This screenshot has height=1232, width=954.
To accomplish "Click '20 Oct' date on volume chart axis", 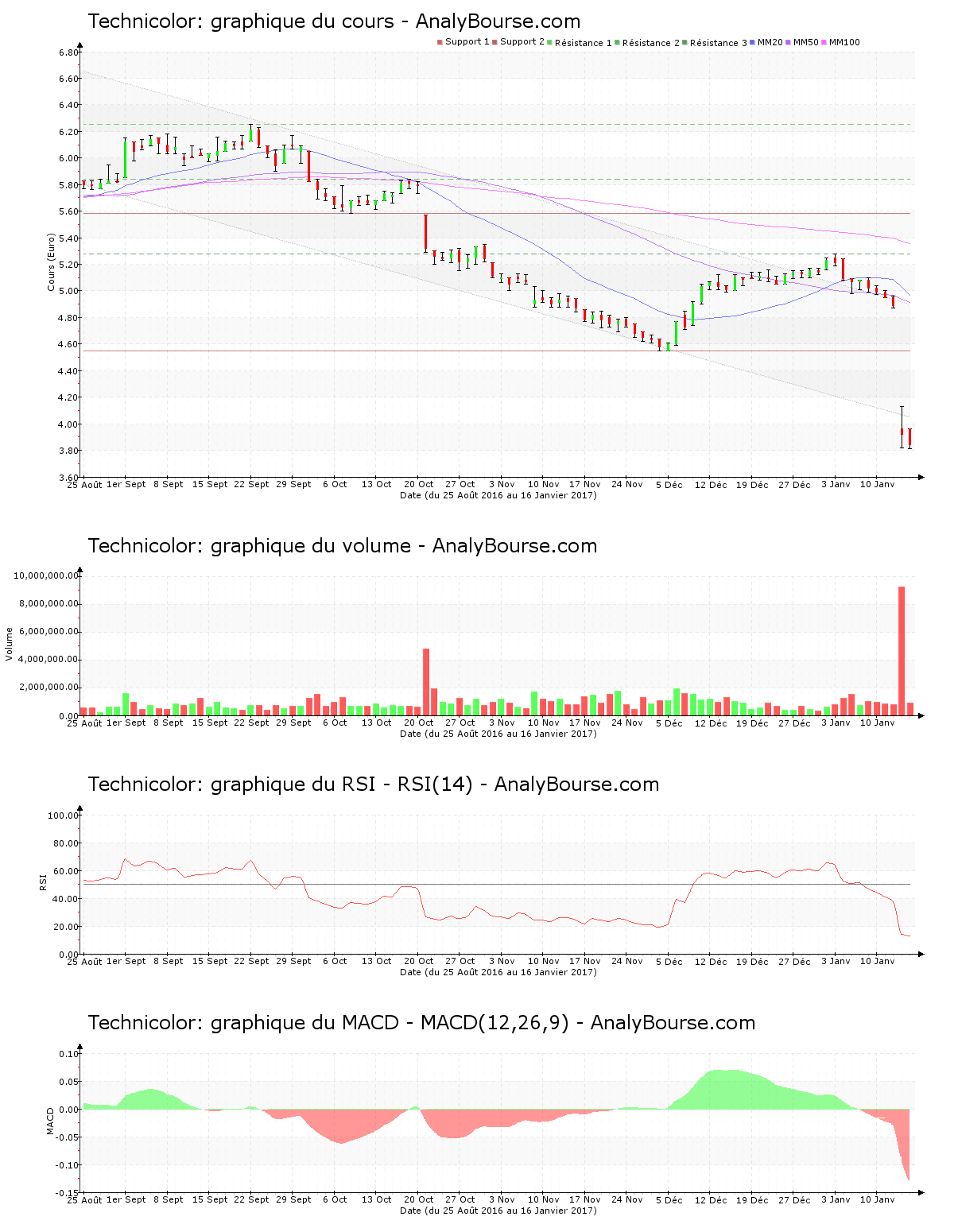I will [418, 723].
